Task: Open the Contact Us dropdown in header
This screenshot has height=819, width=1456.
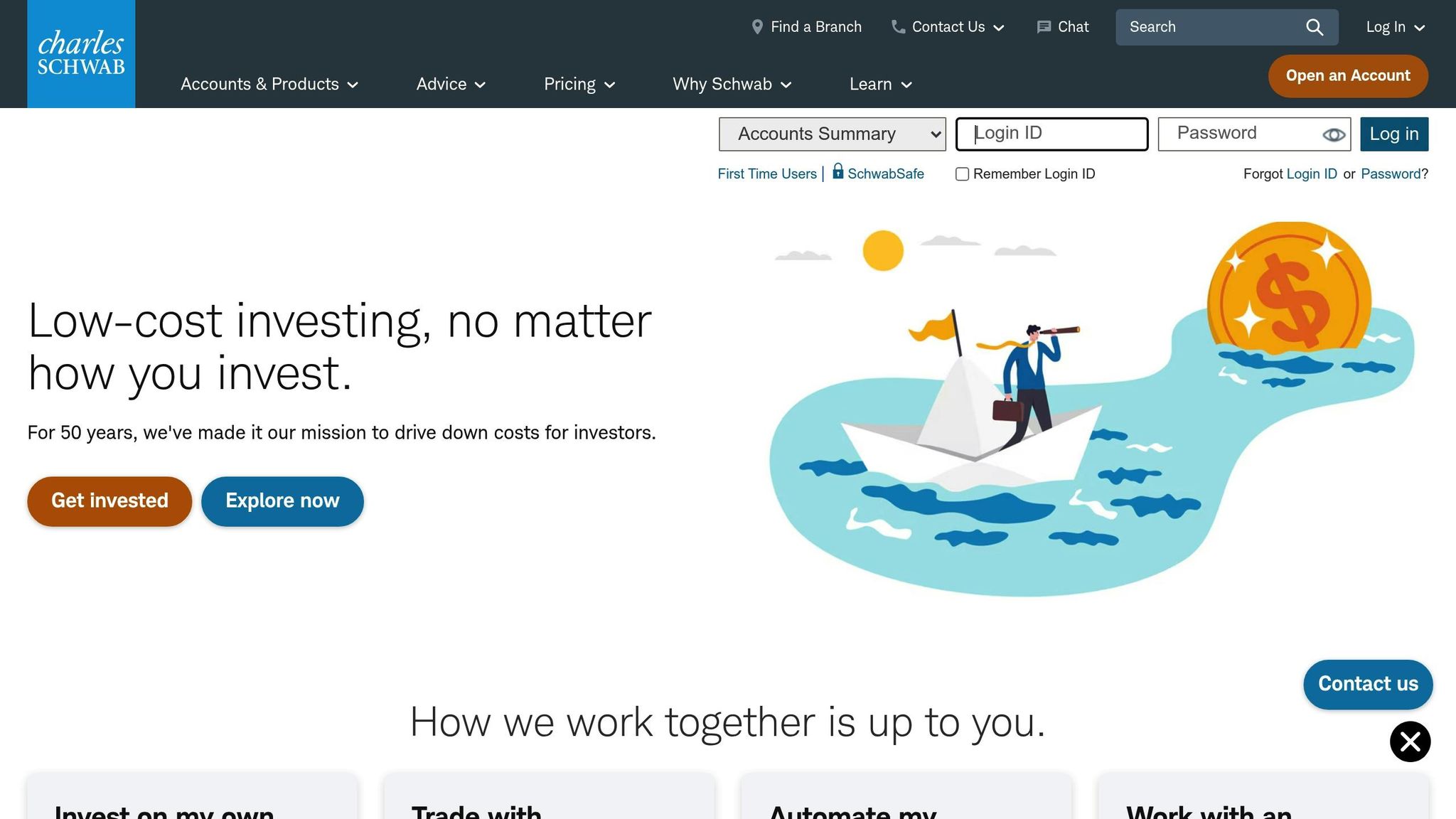Action: (948, 27)
